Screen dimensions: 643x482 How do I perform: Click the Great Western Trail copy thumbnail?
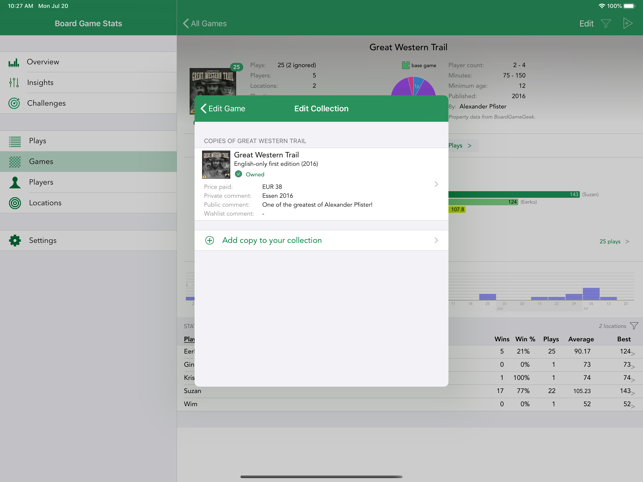coord(216,165)
